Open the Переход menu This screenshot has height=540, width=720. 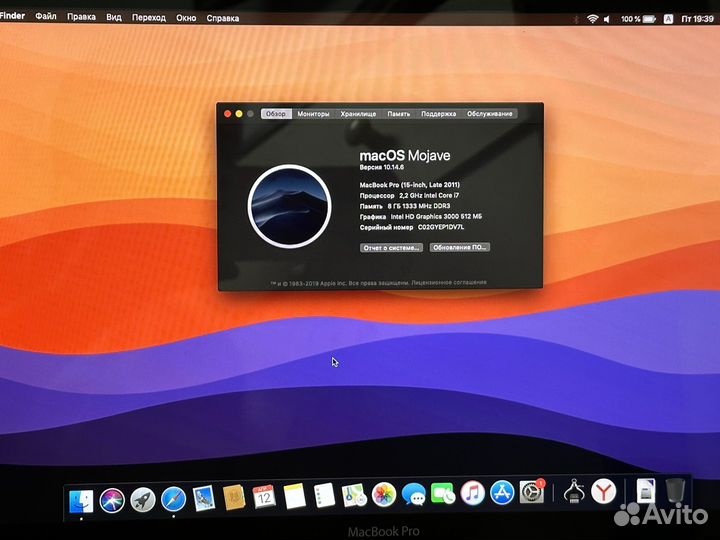(x=149, y=18)
